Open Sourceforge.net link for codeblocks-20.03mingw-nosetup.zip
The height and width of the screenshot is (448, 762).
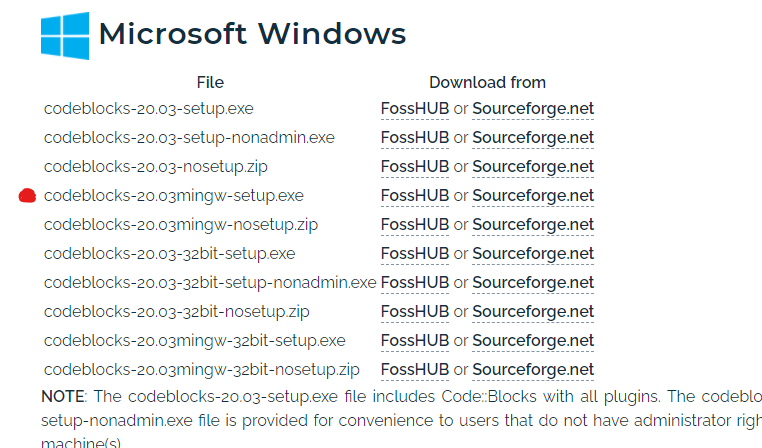click(x=533, y=224)
